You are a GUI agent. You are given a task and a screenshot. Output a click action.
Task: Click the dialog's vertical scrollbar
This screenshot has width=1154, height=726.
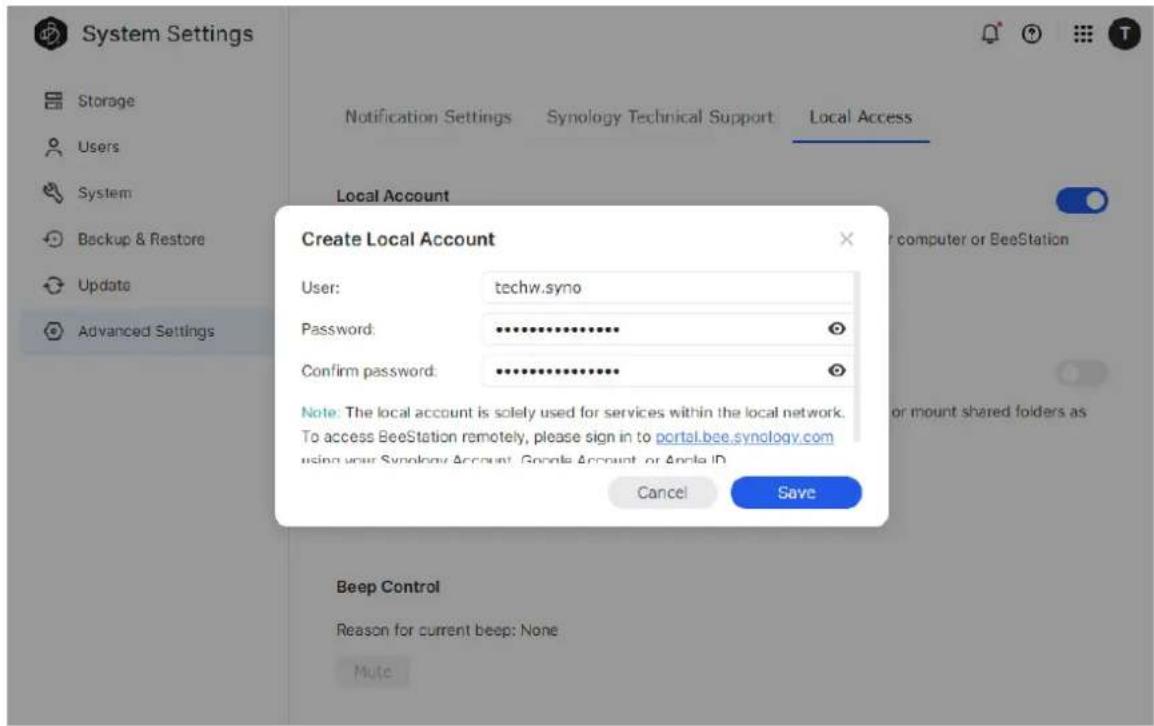click(x=857, y=357)
